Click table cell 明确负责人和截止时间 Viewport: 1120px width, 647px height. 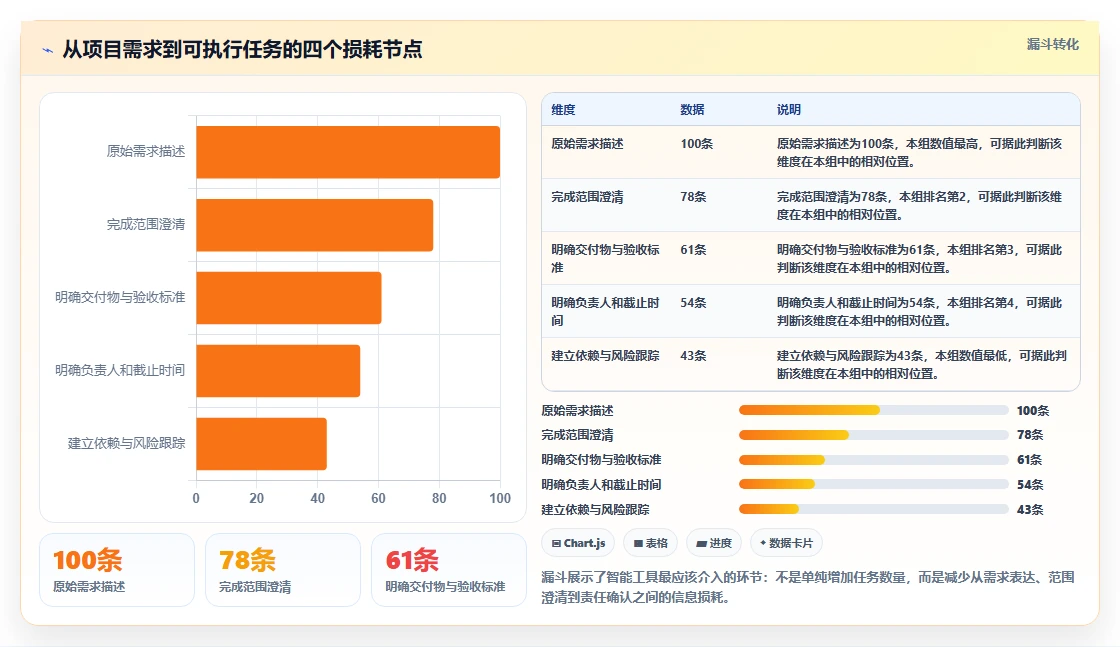click(606, 311)
